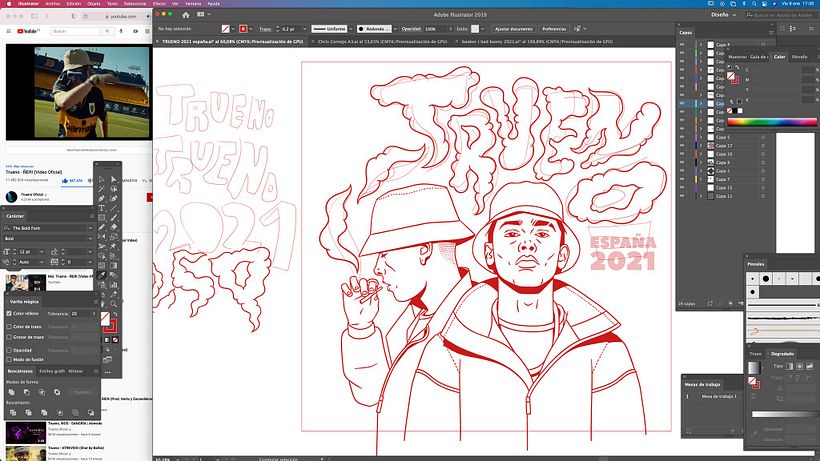Hide the Capa 17 layer via eye icon
The height and width of the screenshot is (461, 820).
pyautogui.click(x=681, y=145)
